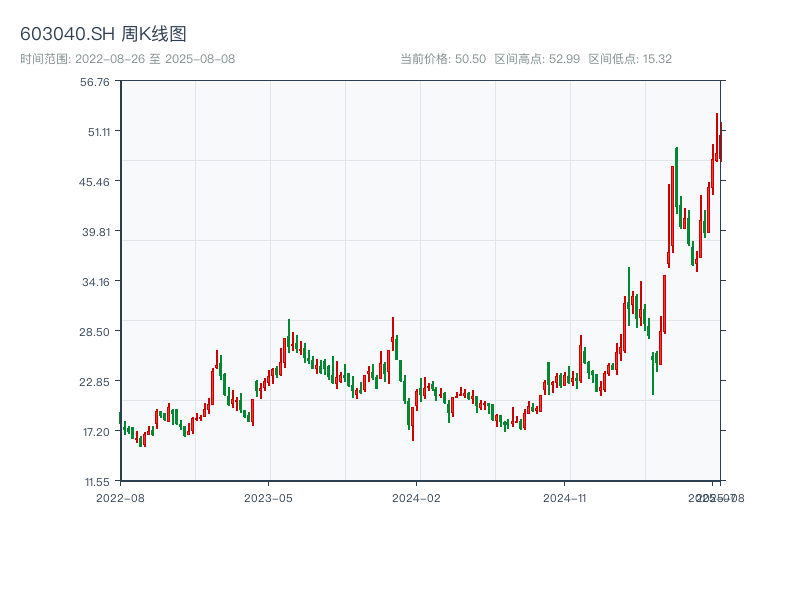The image size is (800, 600).
Task: Click the 39.81 y-axis label
Action: (x=96, y=232)
